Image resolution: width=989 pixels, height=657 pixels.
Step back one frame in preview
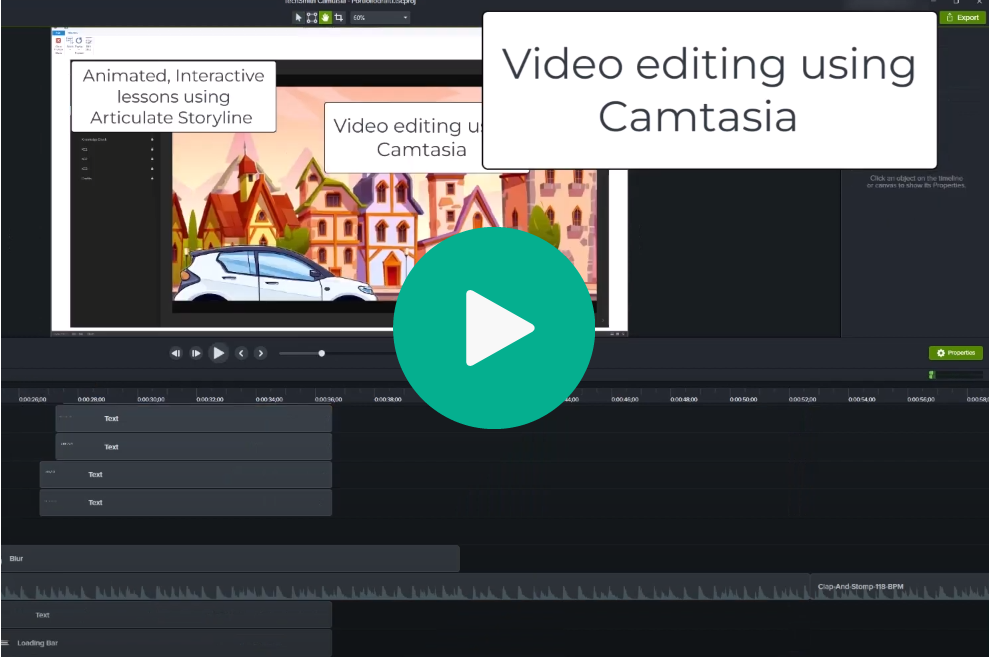176,353
